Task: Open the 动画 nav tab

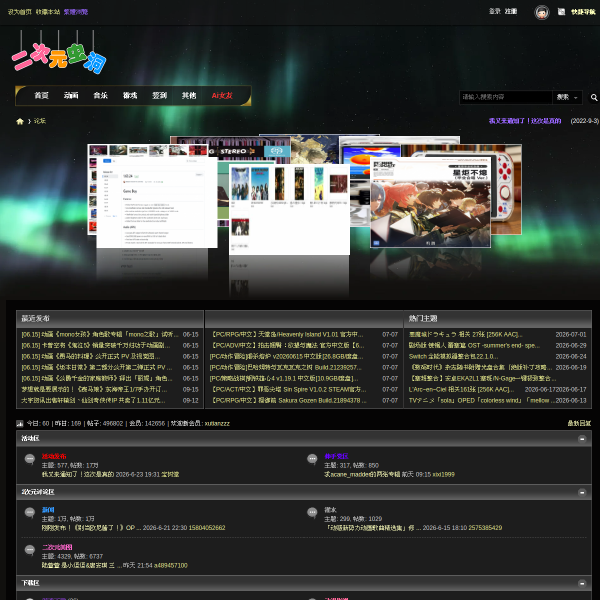Action: 71,95
